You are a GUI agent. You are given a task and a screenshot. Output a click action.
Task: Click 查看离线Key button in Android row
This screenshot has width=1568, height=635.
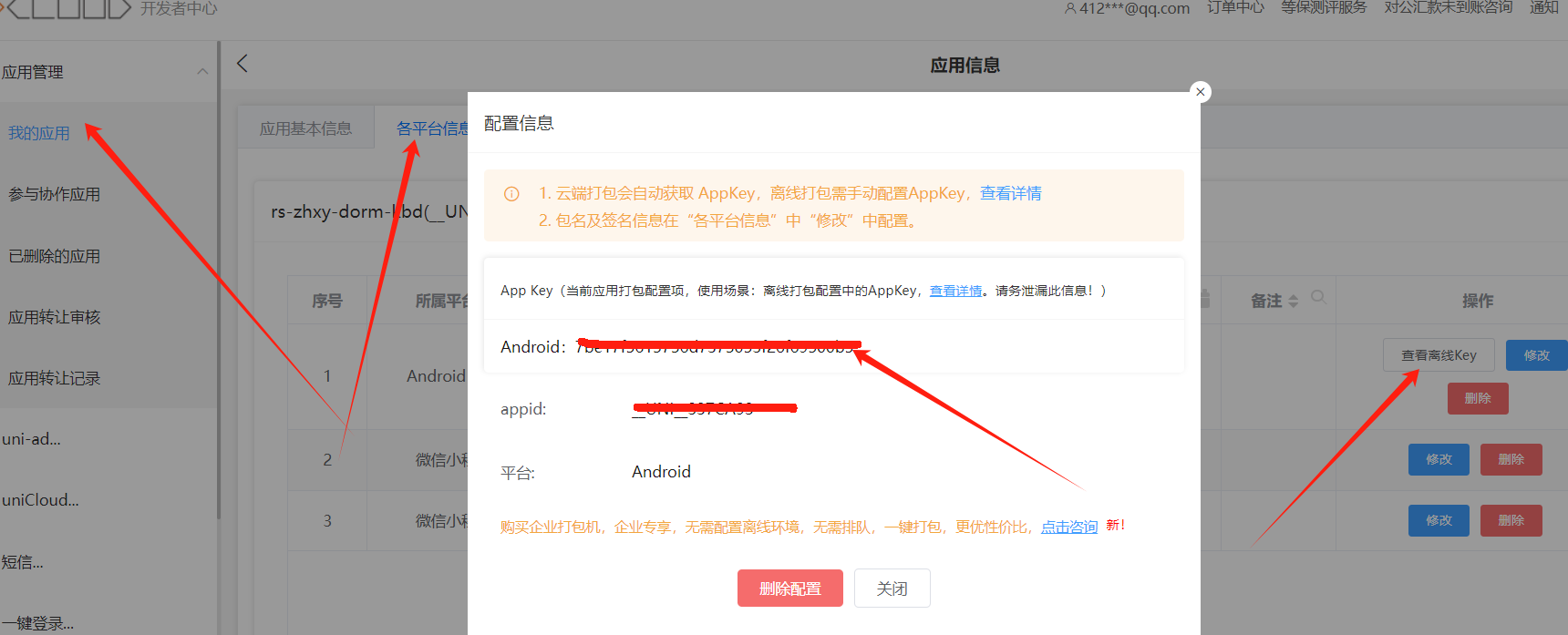click(x=1439, y=355)
